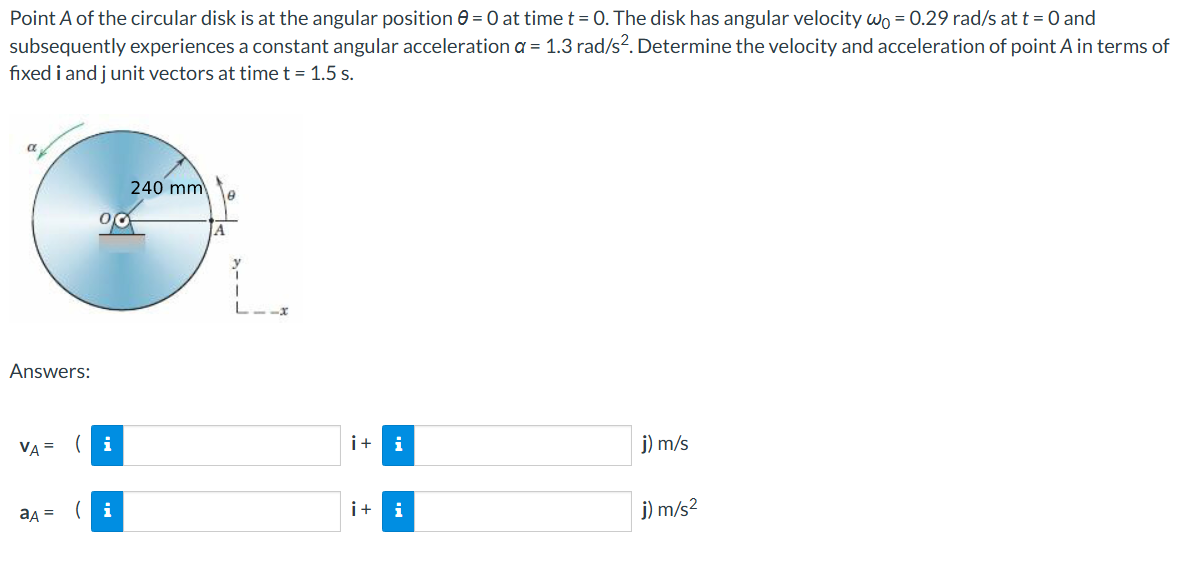Image resolution: width=1186 pixels, height=578 pixels.
Task: Click the aA j-component answer input box
Action: pyautogui.click(x=520, y=512)
